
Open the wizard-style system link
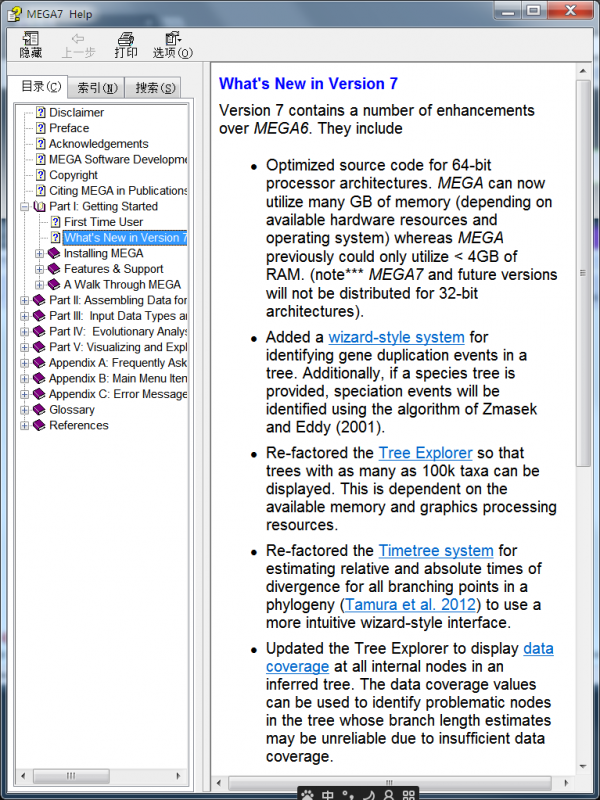click(x=396, y=337)
